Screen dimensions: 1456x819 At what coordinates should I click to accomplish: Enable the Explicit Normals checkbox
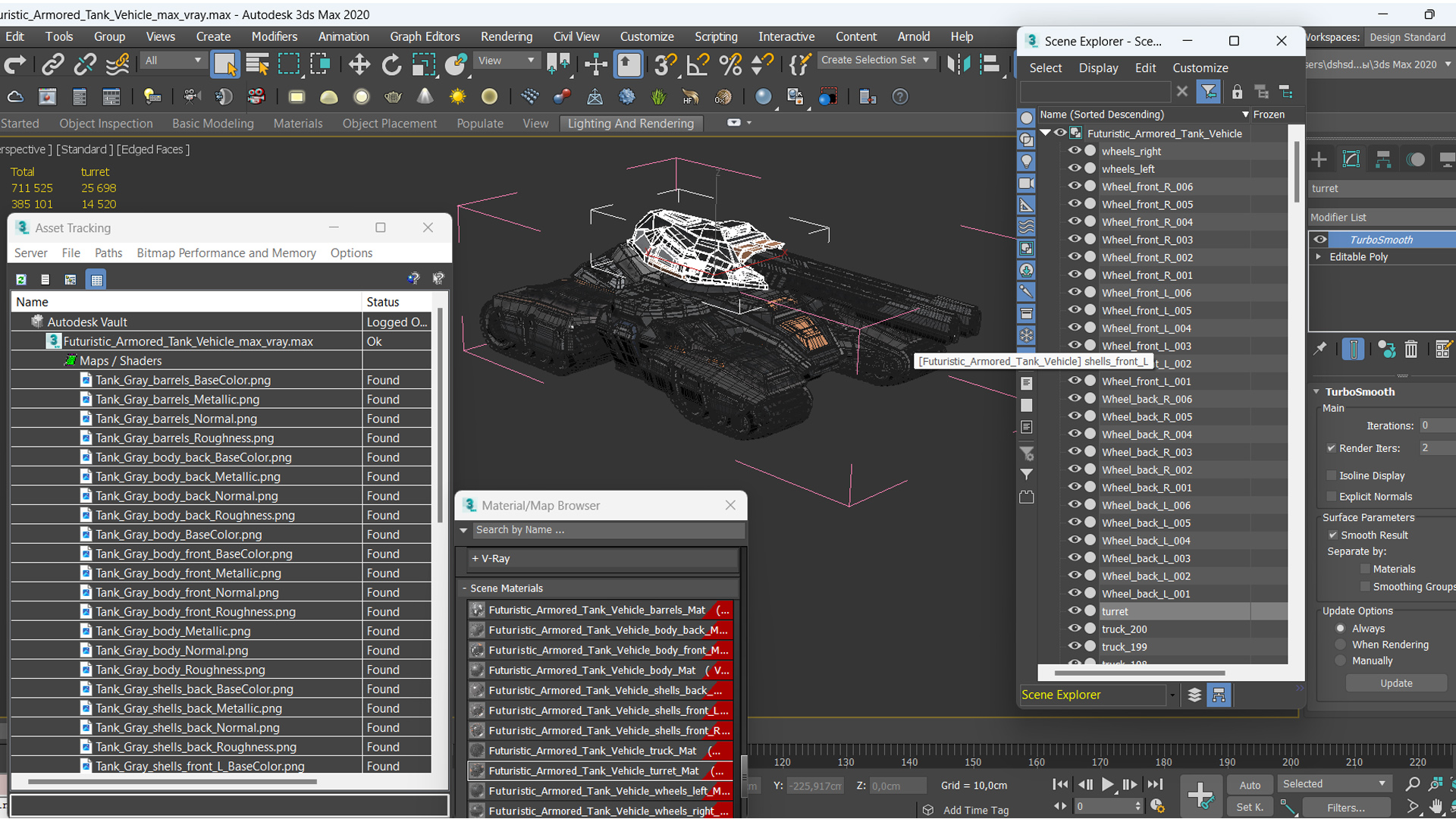pos(1331,497)
